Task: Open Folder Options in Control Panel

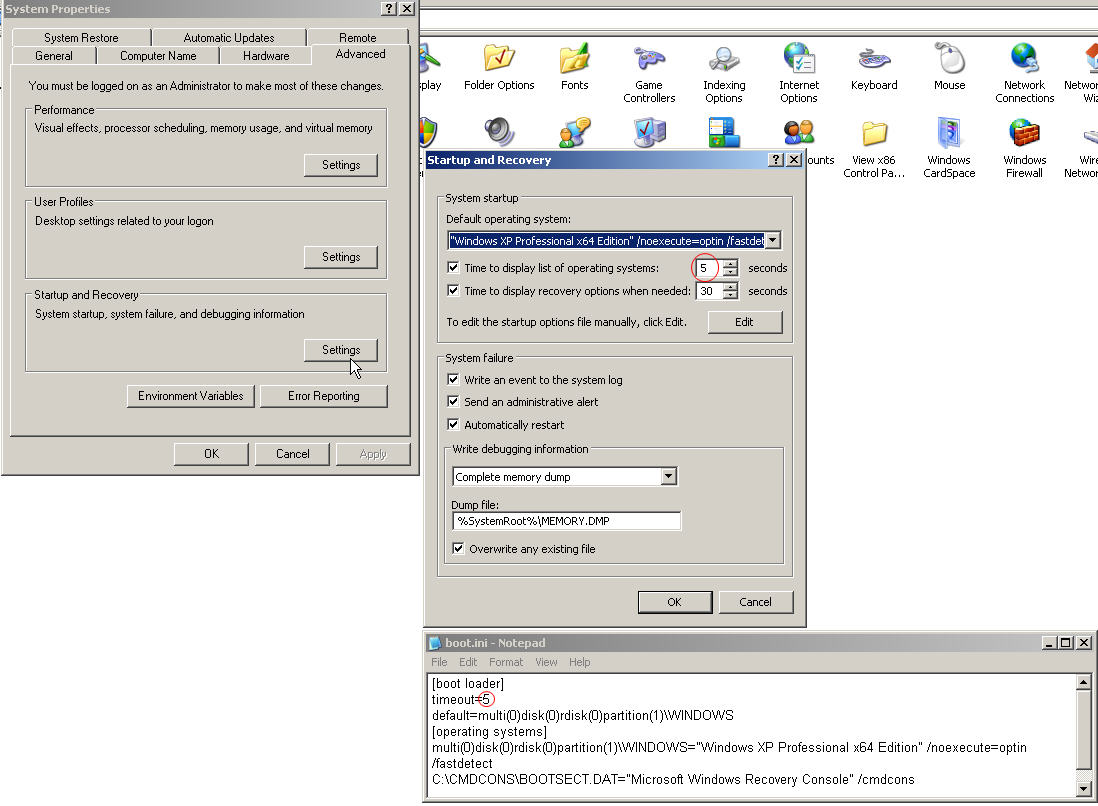Action: [x=499, y=68]
